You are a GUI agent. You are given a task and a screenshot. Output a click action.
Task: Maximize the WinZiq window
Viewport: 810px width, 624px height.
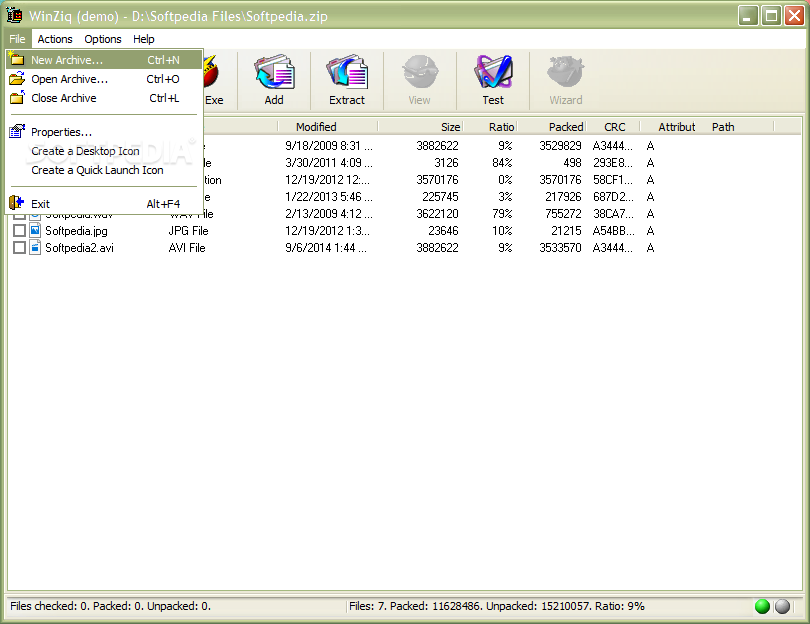point(771,16)
